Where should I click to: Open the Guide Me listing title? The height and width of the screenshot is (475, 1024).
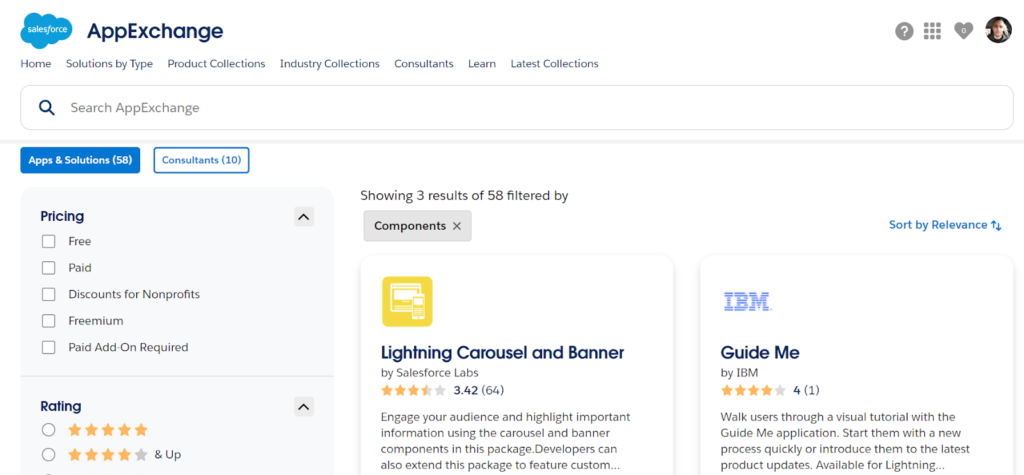tap(760, 353)
